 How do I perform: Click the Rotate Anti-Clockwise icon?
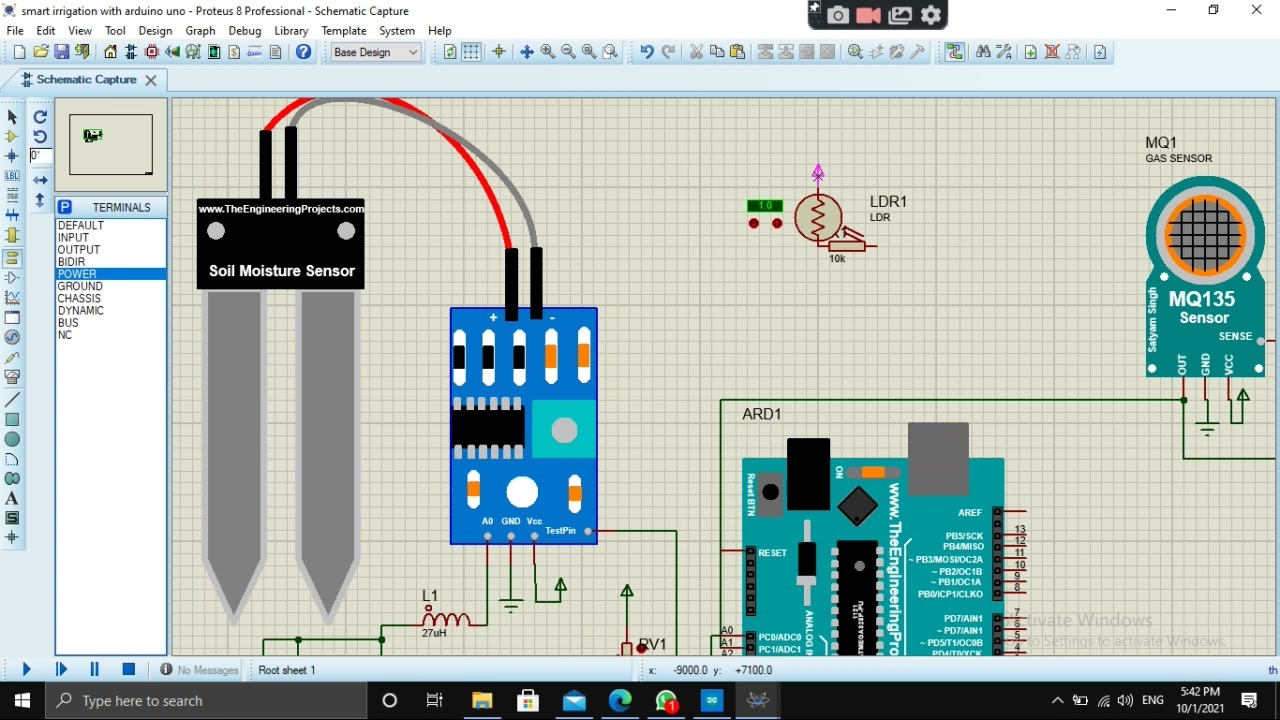[x=40, y=137]
